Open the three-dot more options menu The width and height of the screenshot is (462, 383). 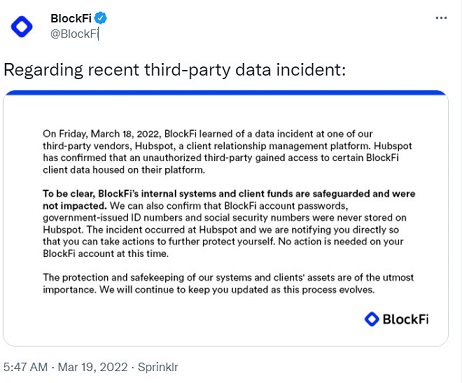pos(441,18)
